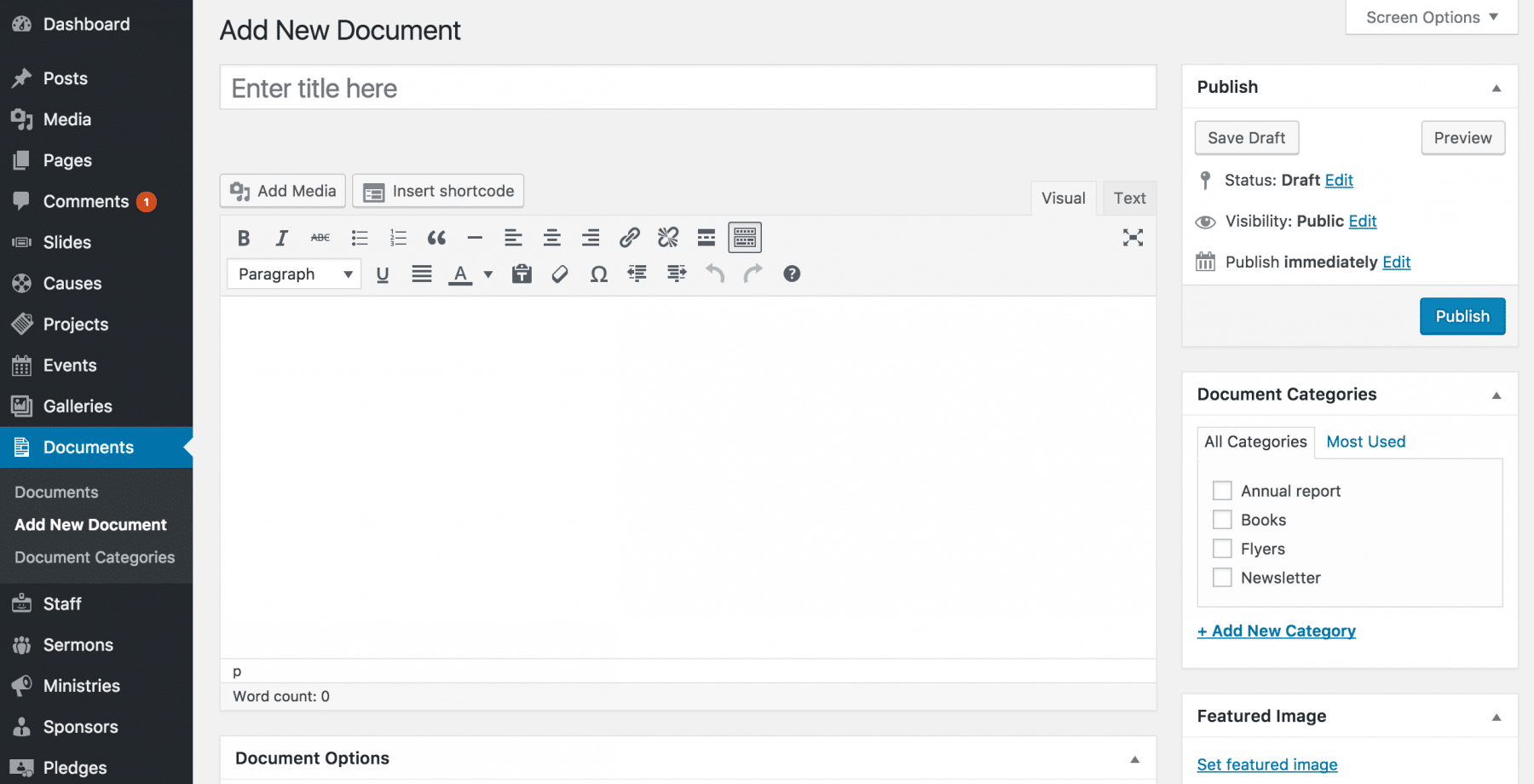Collapse the Document Options panel
1534x784 pixels.
tap(1135, 759)
